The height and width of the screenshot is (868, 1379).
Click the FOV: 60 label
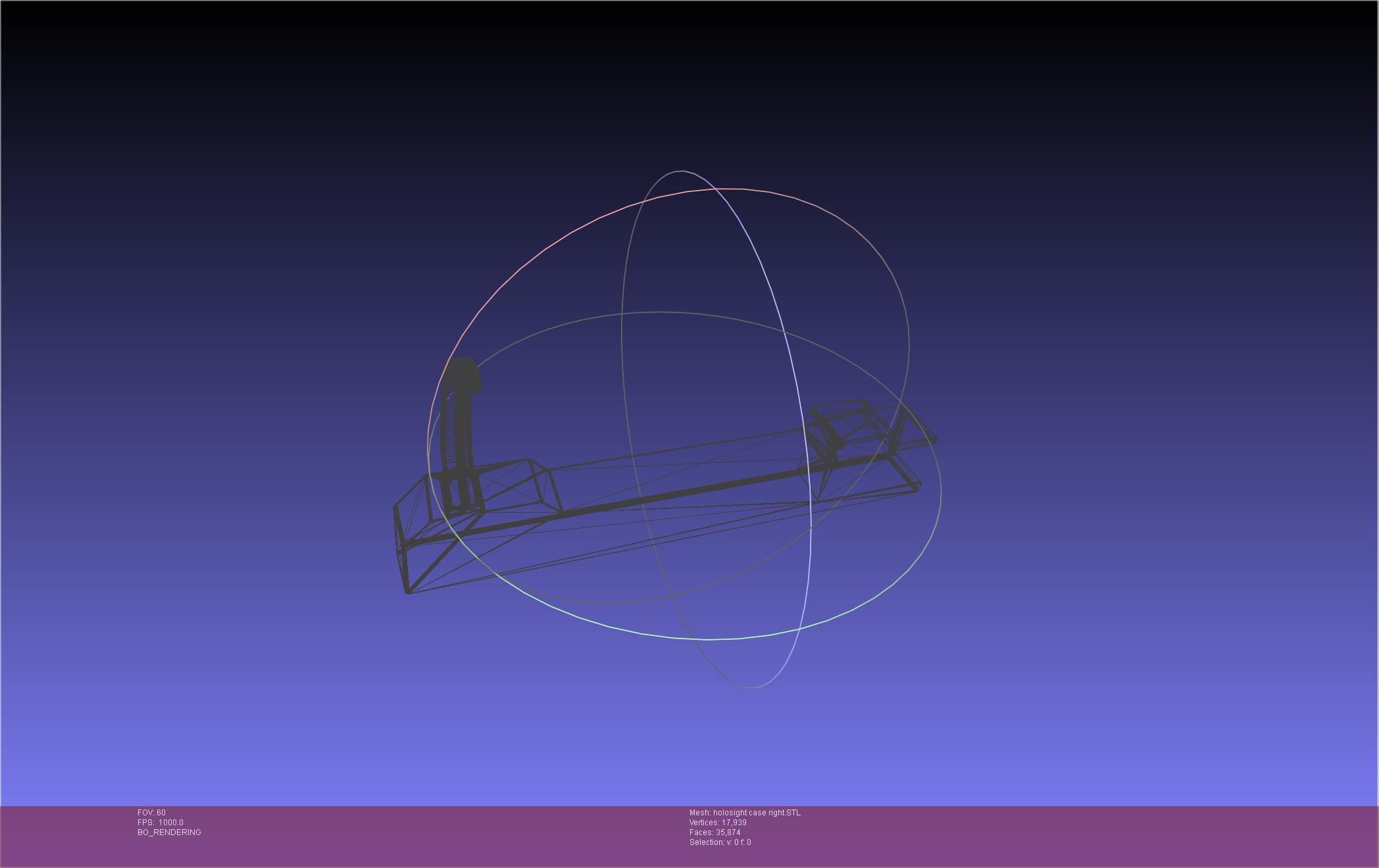pos(151,813)
